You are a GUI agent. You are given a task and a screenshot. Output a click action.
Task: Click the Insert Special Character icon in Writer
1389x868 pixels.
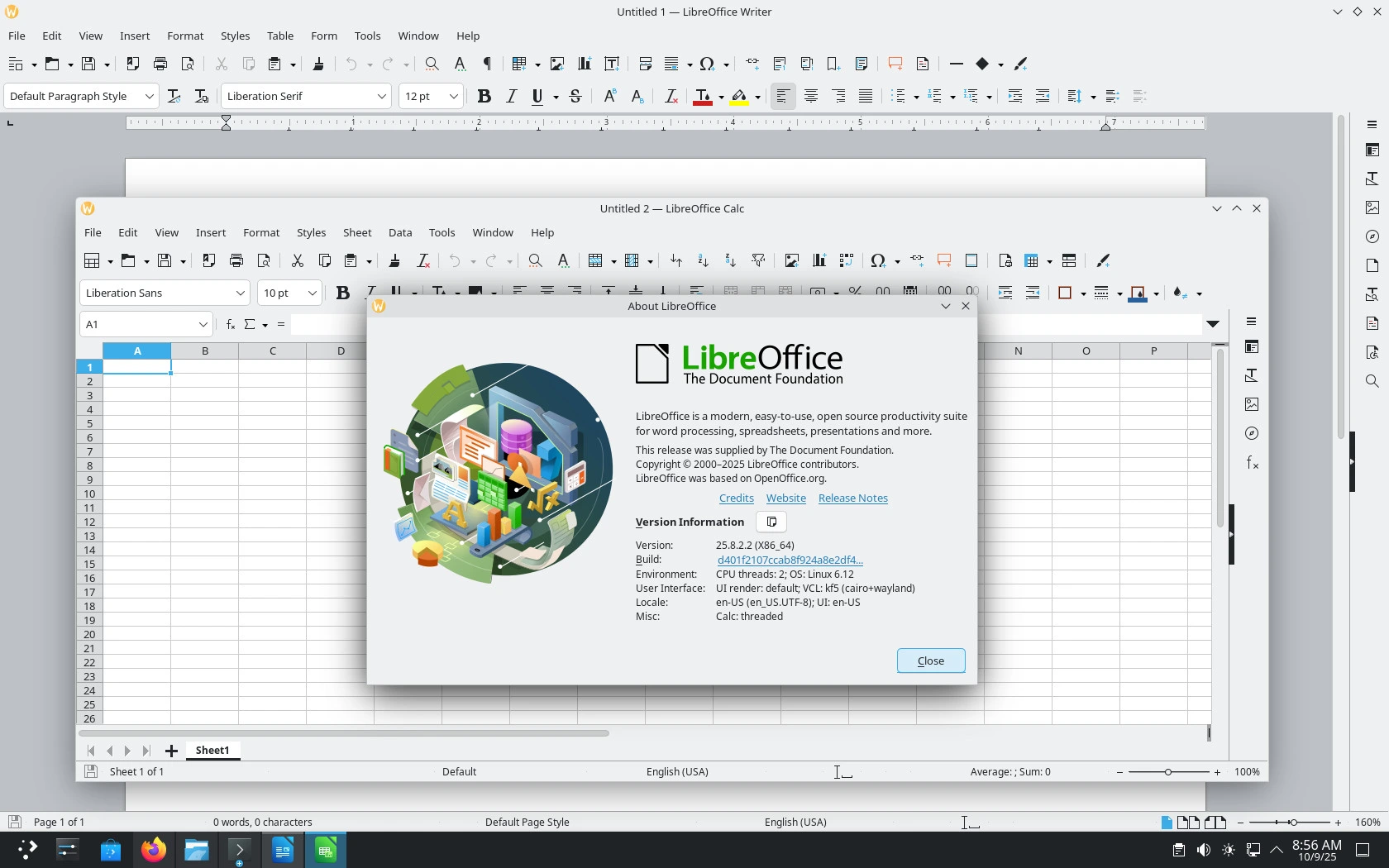(707, 64)
